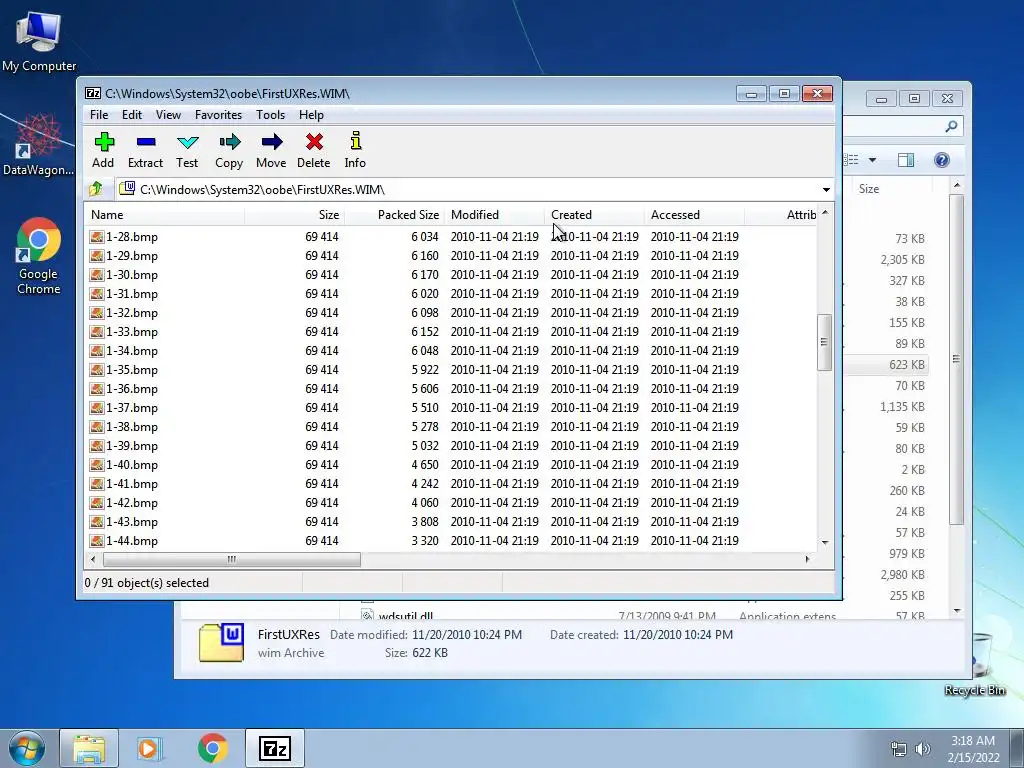This screenshot has width=1024, height=768.
Task: Click the file list scroll down arrow
Action: tap(825, 543)
